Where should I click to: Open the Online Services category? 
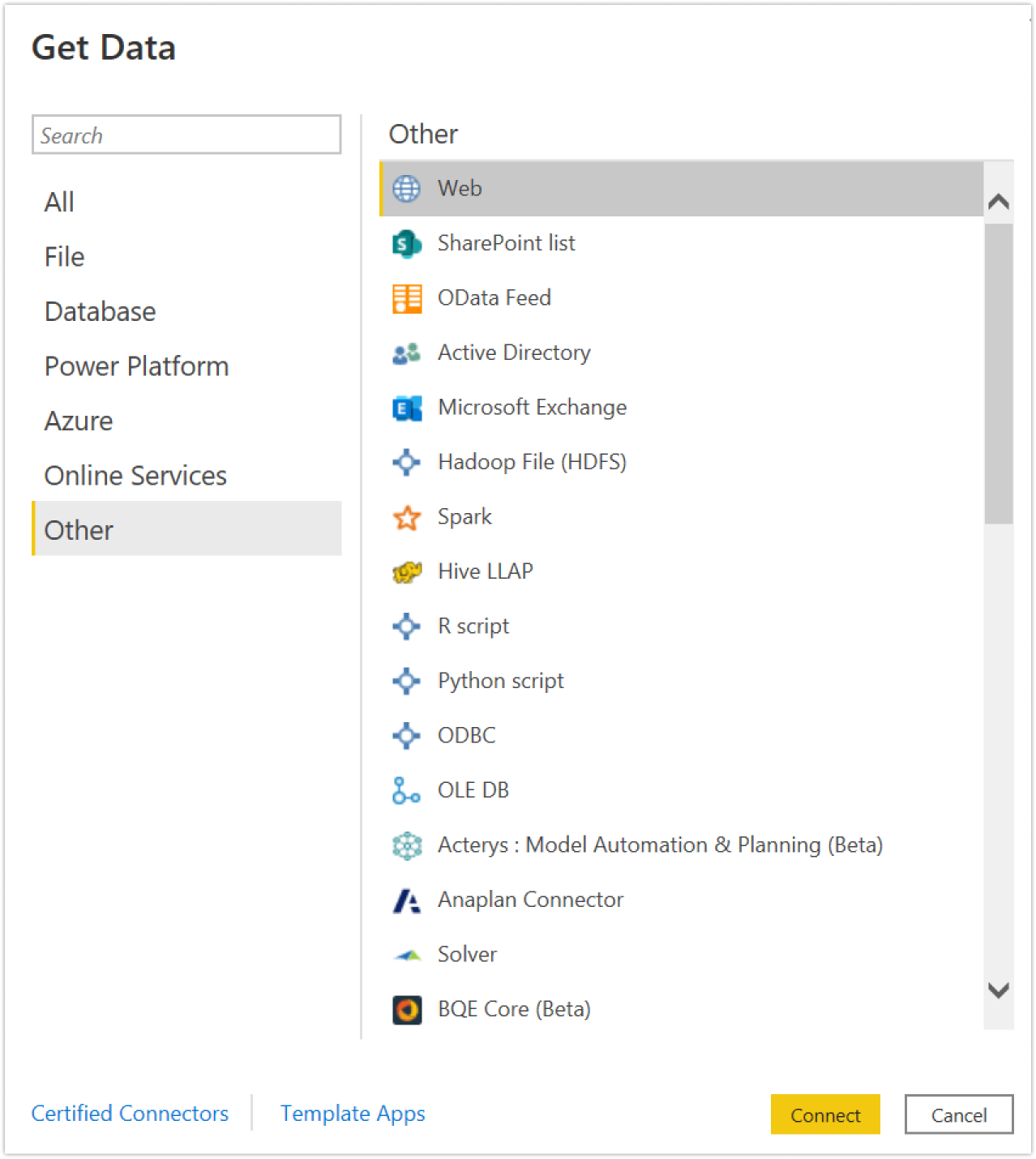(x=186, y=476)
